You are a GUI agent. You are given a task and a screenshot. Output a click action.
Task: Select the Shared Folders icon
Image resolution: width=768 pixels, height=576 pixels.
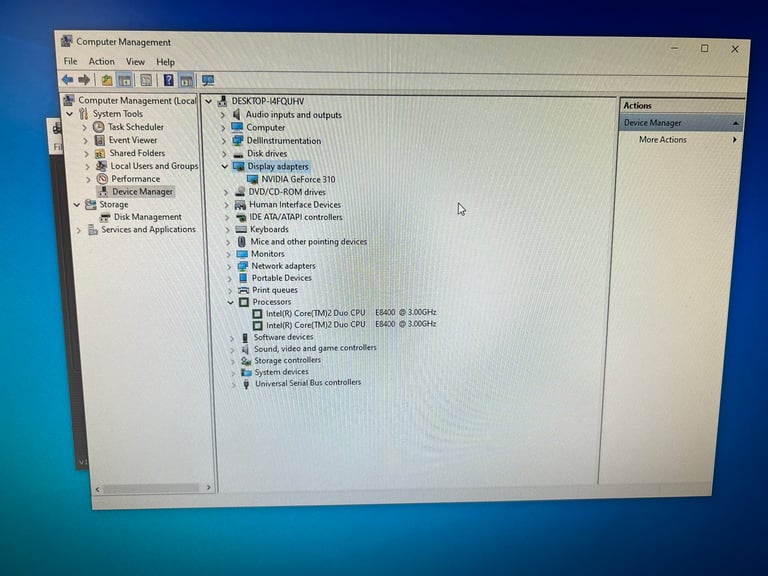click(x=100, y=153)
